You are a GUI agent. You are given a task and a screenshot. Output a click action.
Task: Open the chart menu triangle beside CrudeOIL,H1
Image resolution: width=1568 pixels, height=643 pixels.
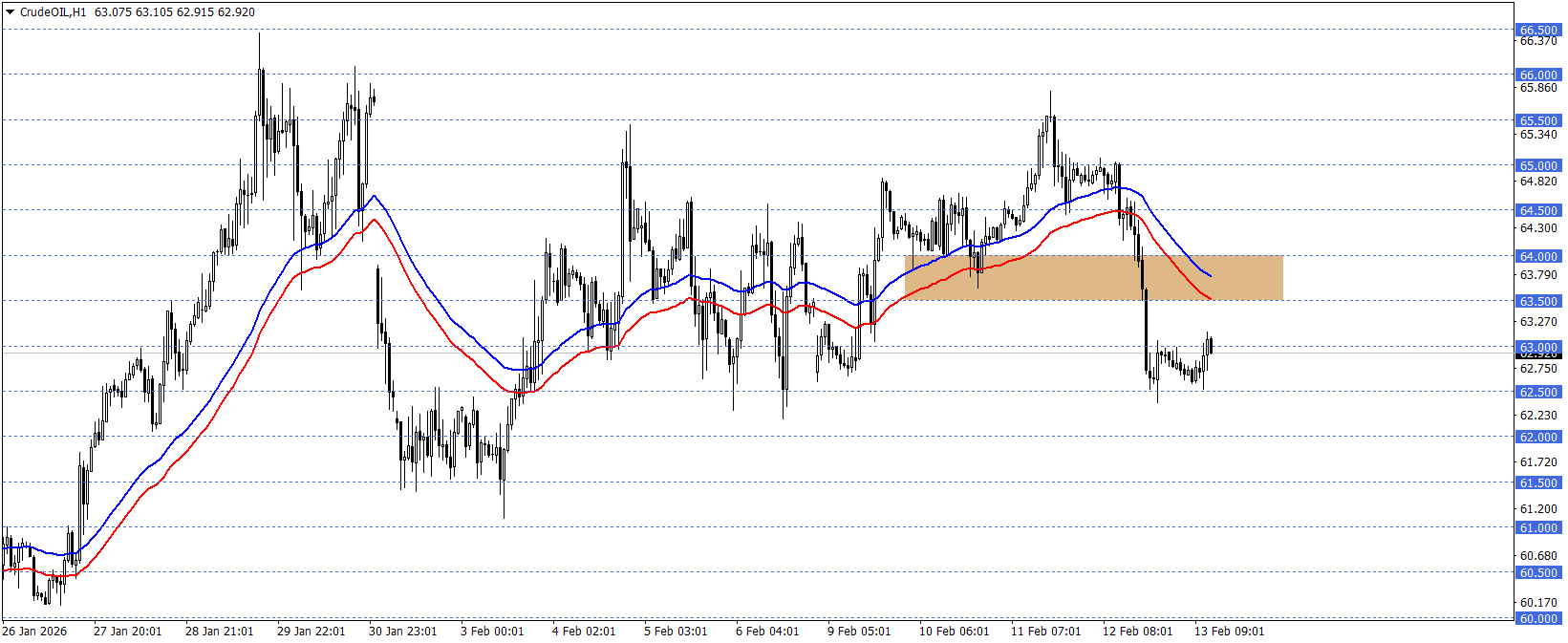(10, 12)
